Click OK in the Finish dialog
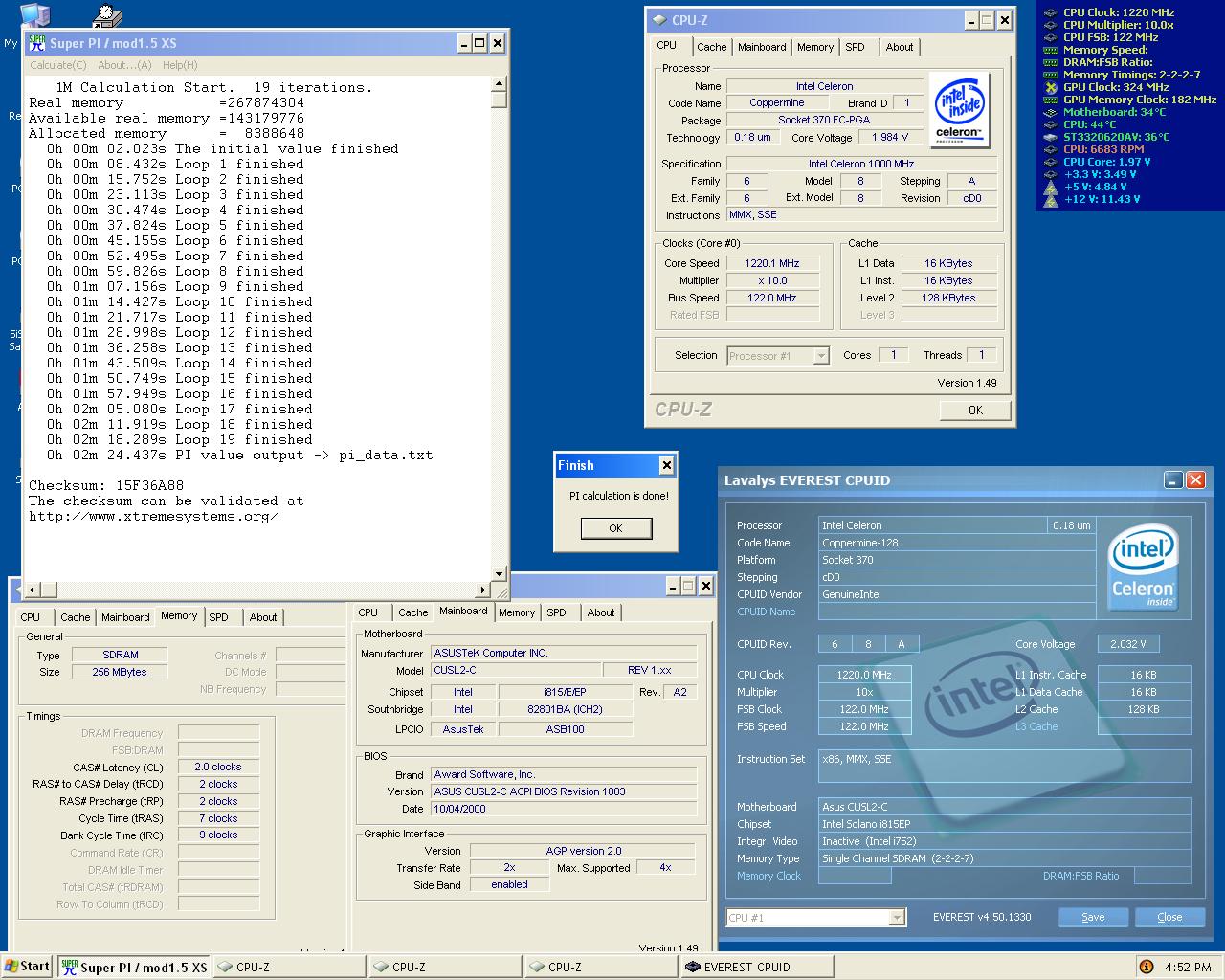Screen dimensions: 1225x980 [x=616, y=528]
